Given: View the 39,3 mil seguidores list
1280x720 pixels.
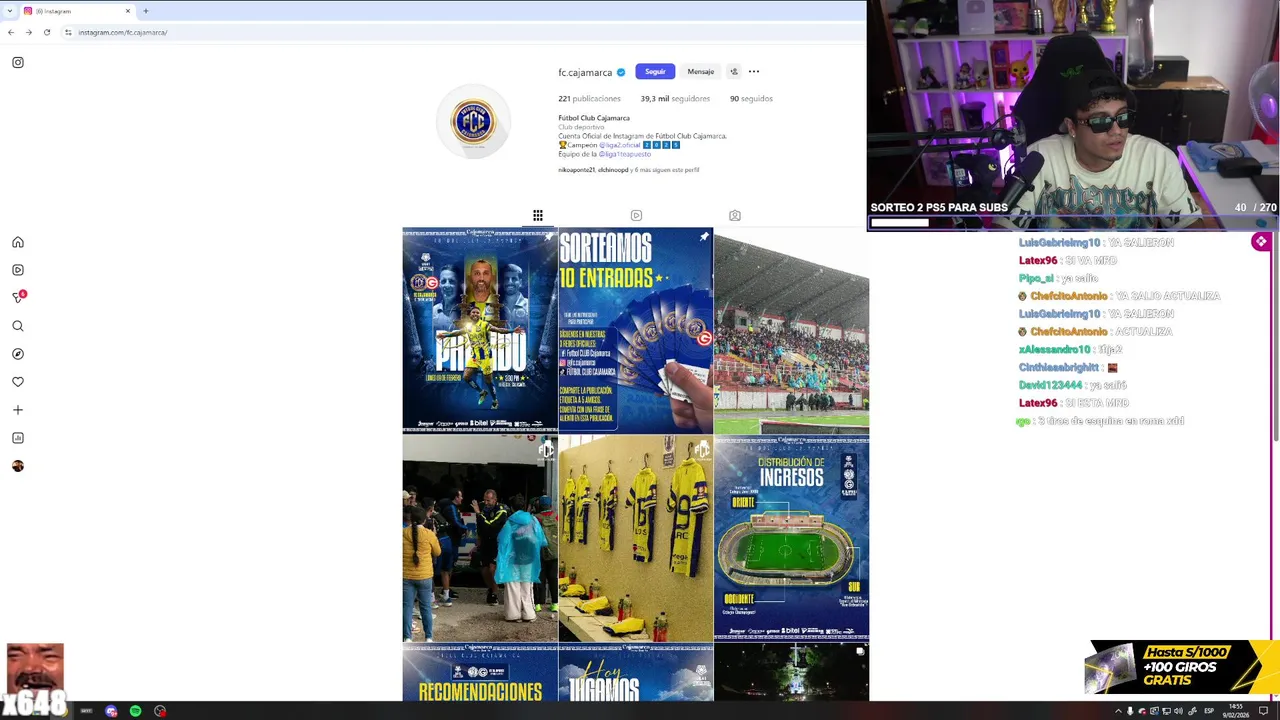Looking at the screenshot, I should 675,99.
